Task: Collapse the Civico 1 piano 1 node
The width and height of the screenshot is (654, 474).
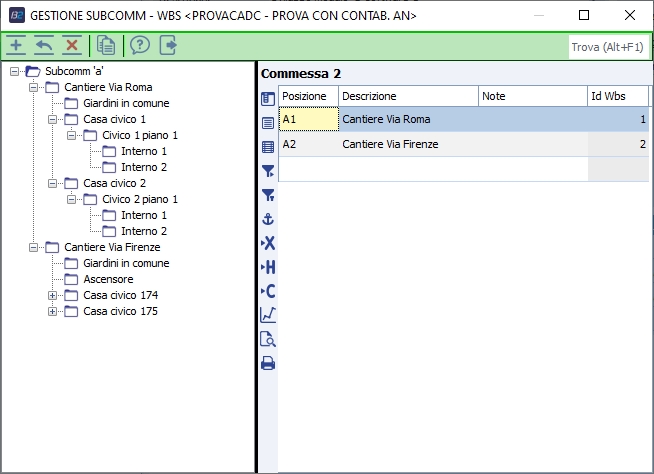Action: [x=72, y=136]
